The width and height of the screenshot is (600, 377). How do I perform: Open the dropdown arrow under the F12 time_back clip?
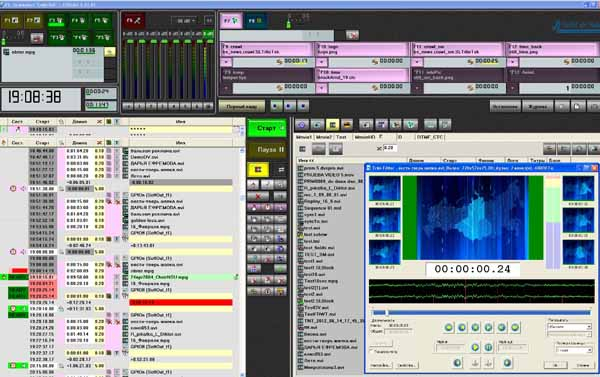(512, 62)
